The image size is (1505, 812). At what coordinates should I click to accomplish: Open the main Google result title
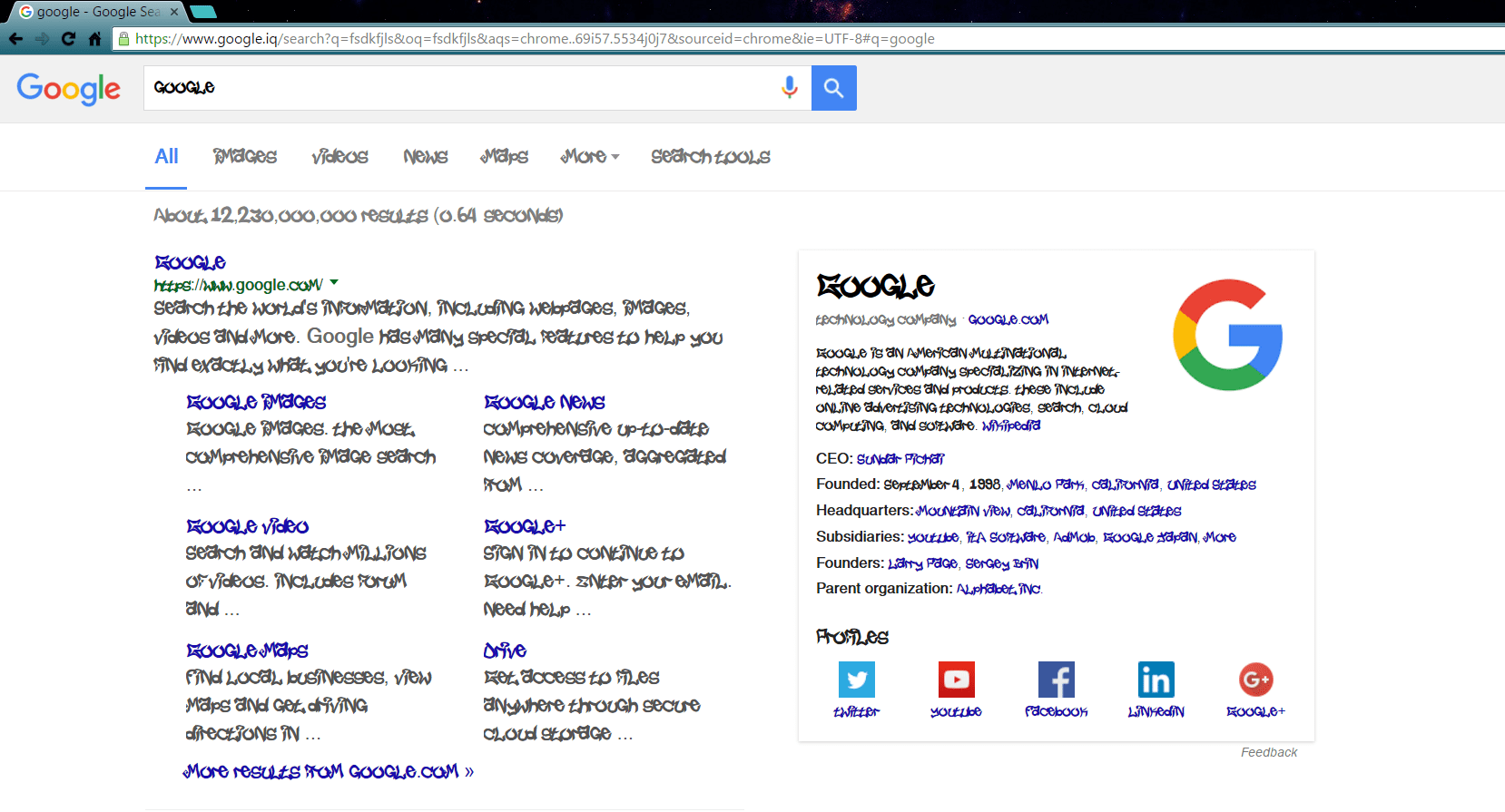tap(191, 262)
